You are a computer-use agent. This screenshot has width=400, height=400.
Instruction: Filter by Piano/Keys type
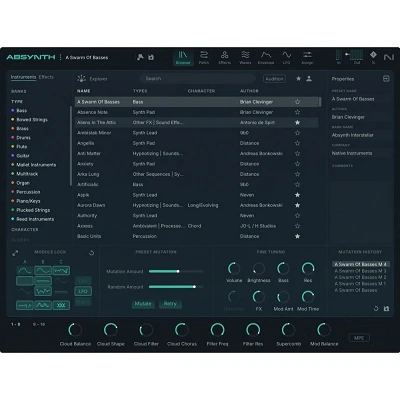tap(25, 201)
